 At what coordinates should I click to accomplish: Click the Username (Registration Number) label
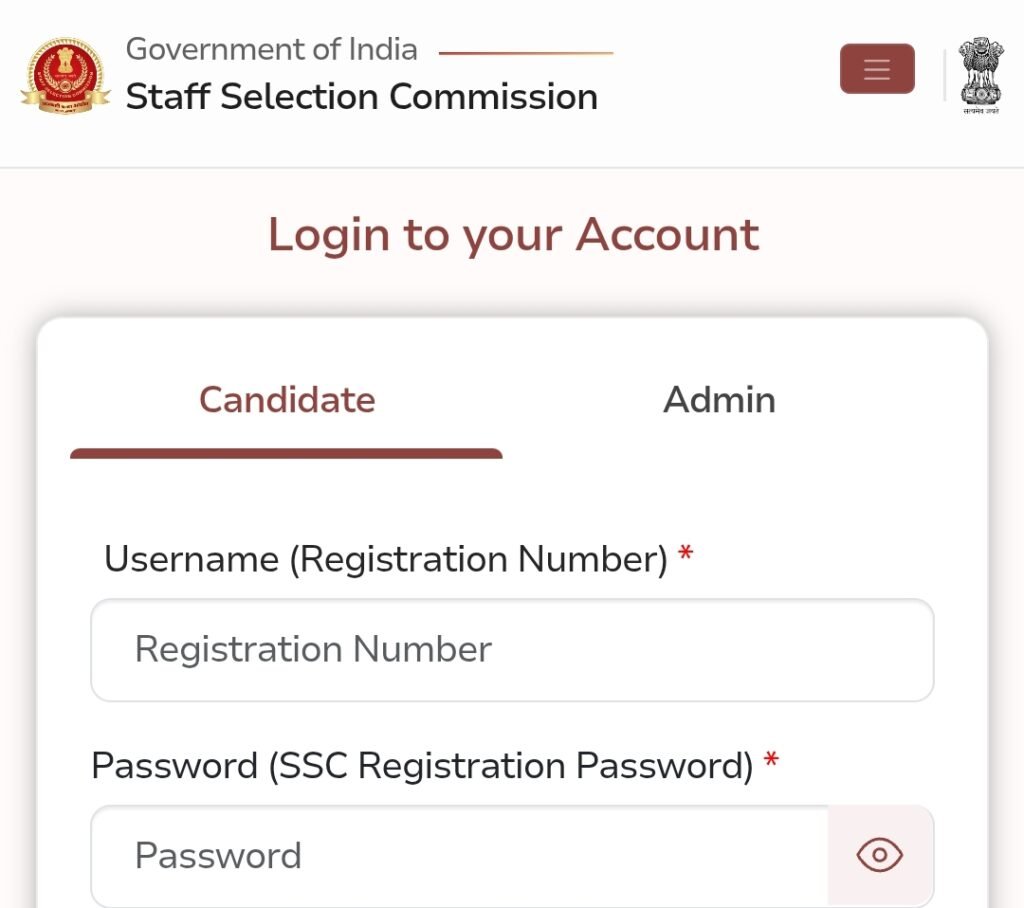coord(386,559)
